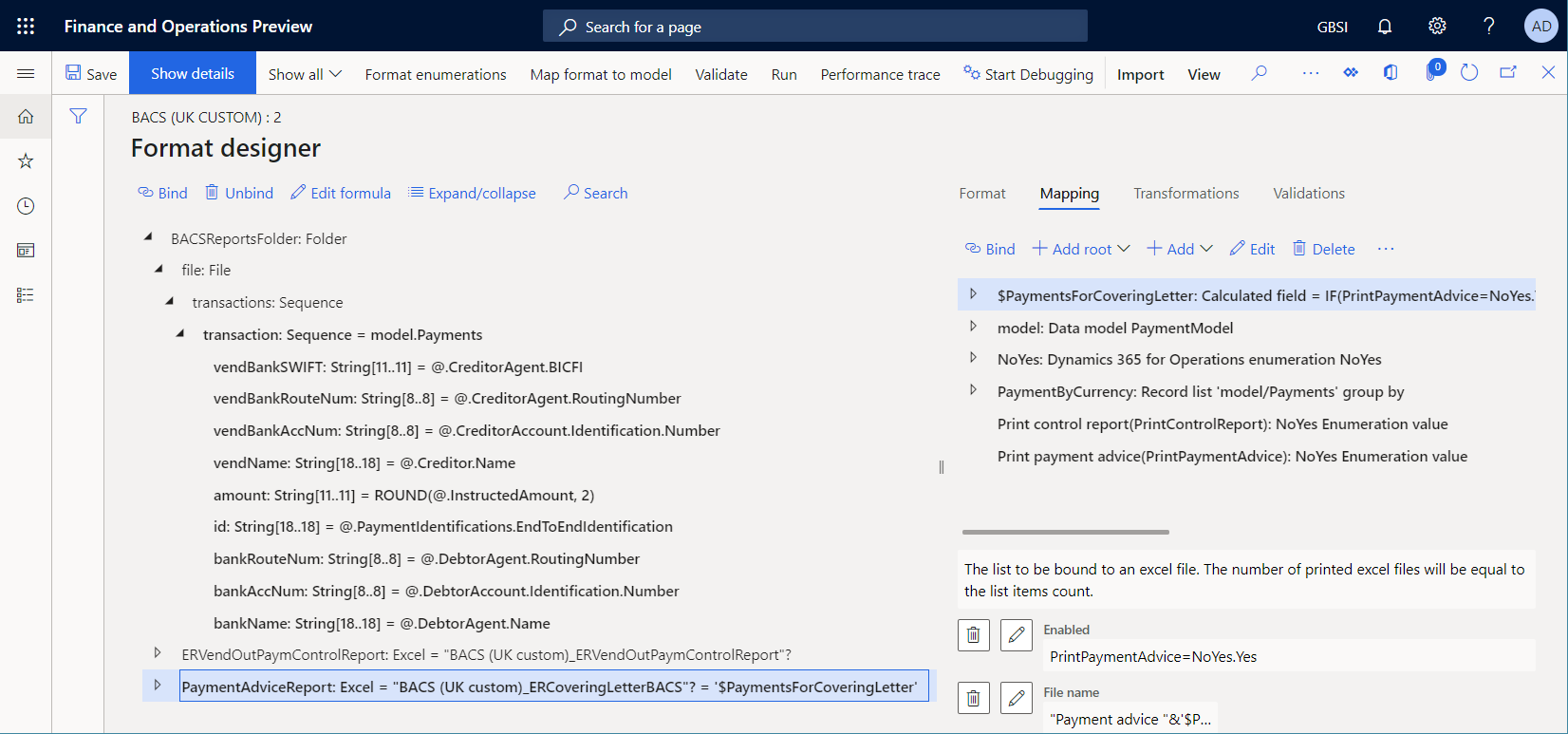The height and width of the screenshot is (734, 1568).
Task: Open the app launcher waffle icon
Action: click(26, 27)
